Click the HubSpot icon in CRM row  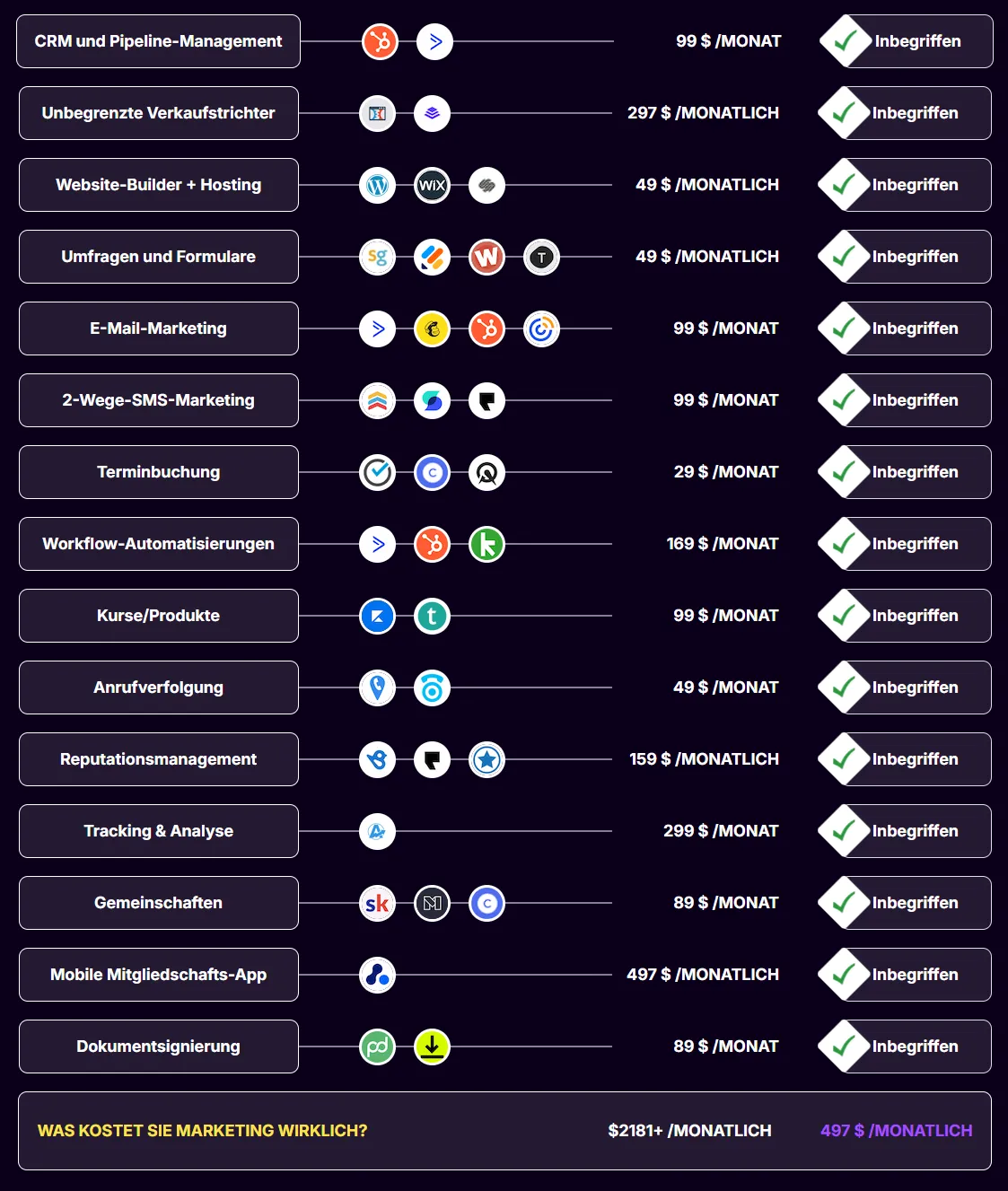tap(381, 41)
